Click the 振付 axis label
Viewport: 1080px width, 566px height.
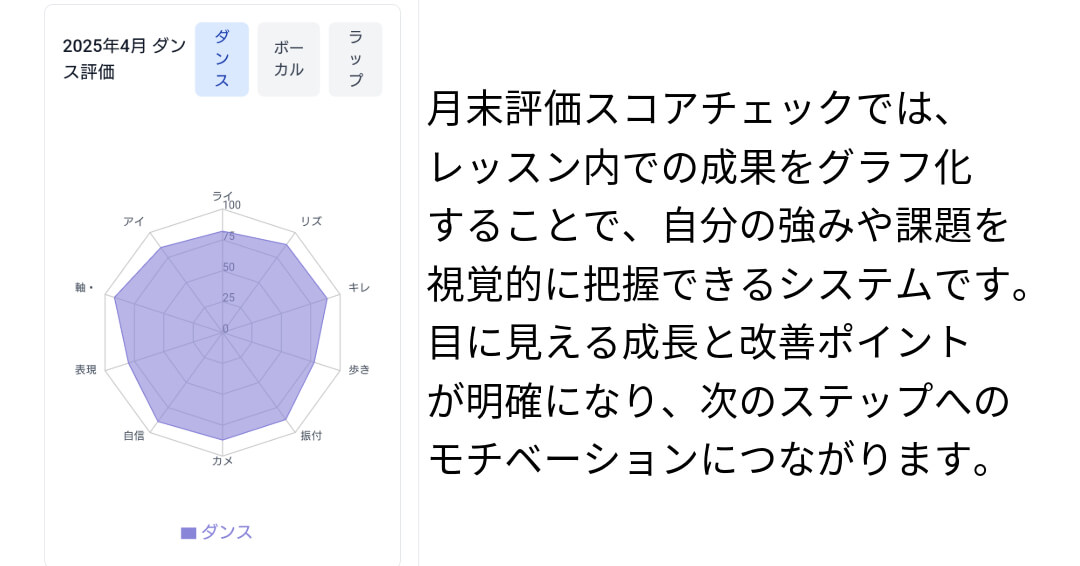(311, 435)
